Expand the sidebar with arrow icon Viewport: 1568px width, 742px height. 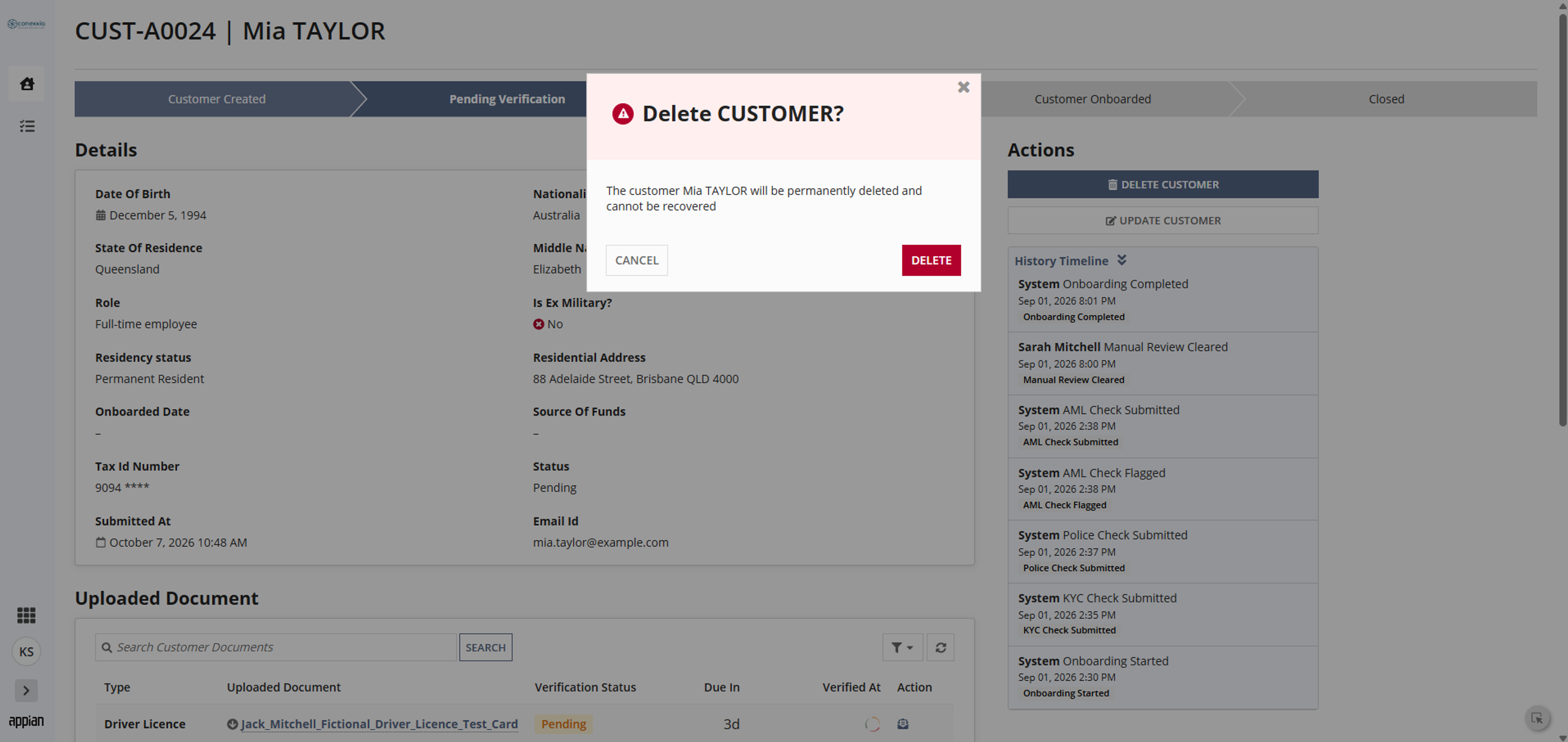coord(26,690)
